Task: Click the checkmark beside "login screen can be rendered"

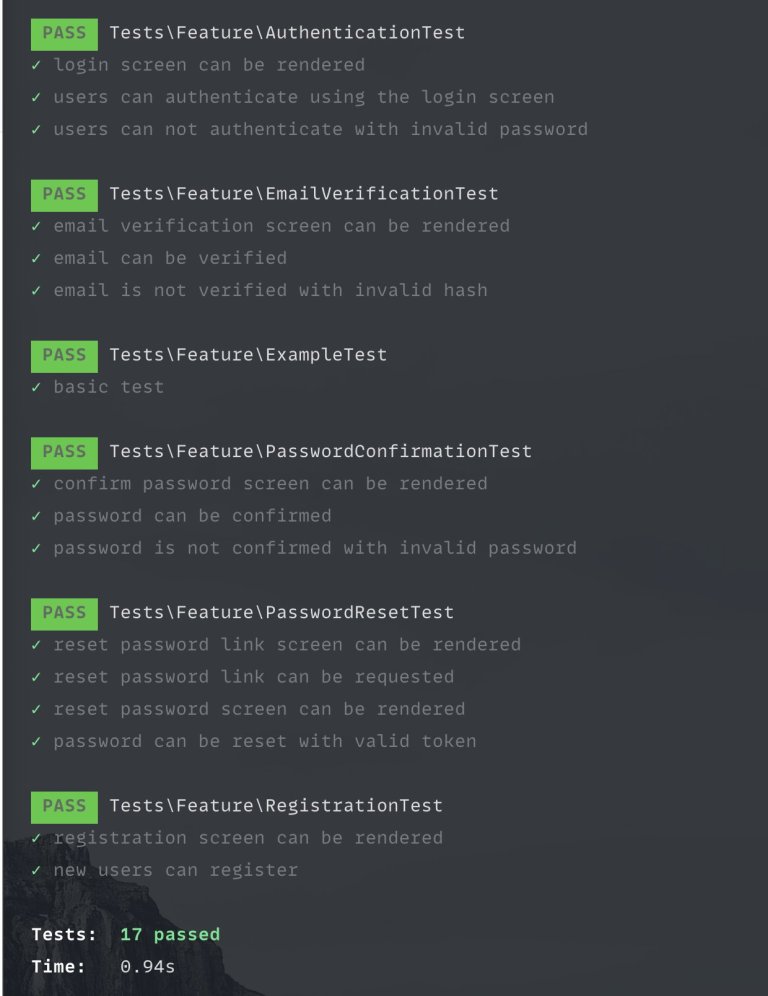Action: coord(36,66)
